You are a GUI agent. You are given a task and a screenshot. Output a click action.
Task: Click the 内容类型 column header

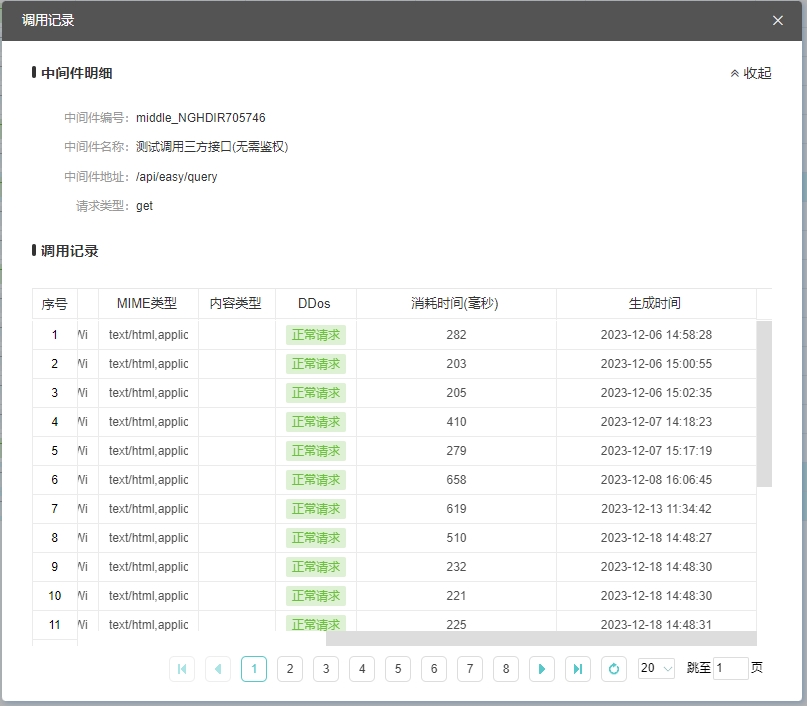click(x=236, y=304)
